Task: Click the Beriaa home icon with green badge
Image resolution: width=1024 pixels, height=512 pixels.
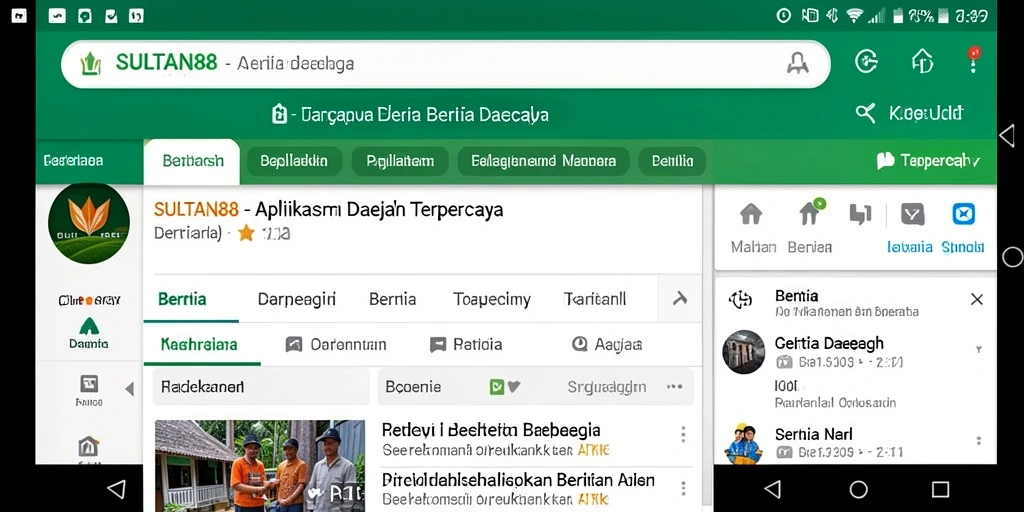Action: (811, 213)
